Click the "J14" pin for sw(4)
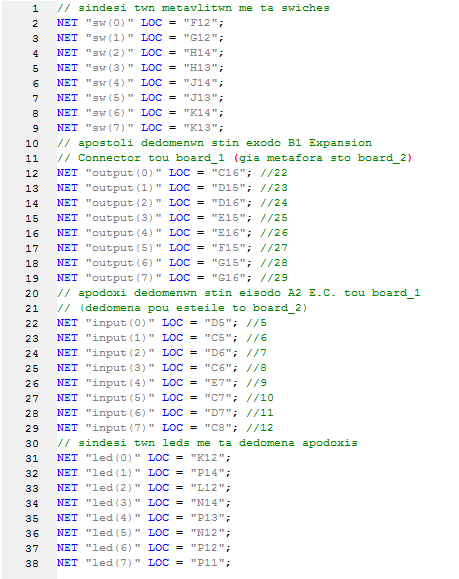 pos(200,83)
